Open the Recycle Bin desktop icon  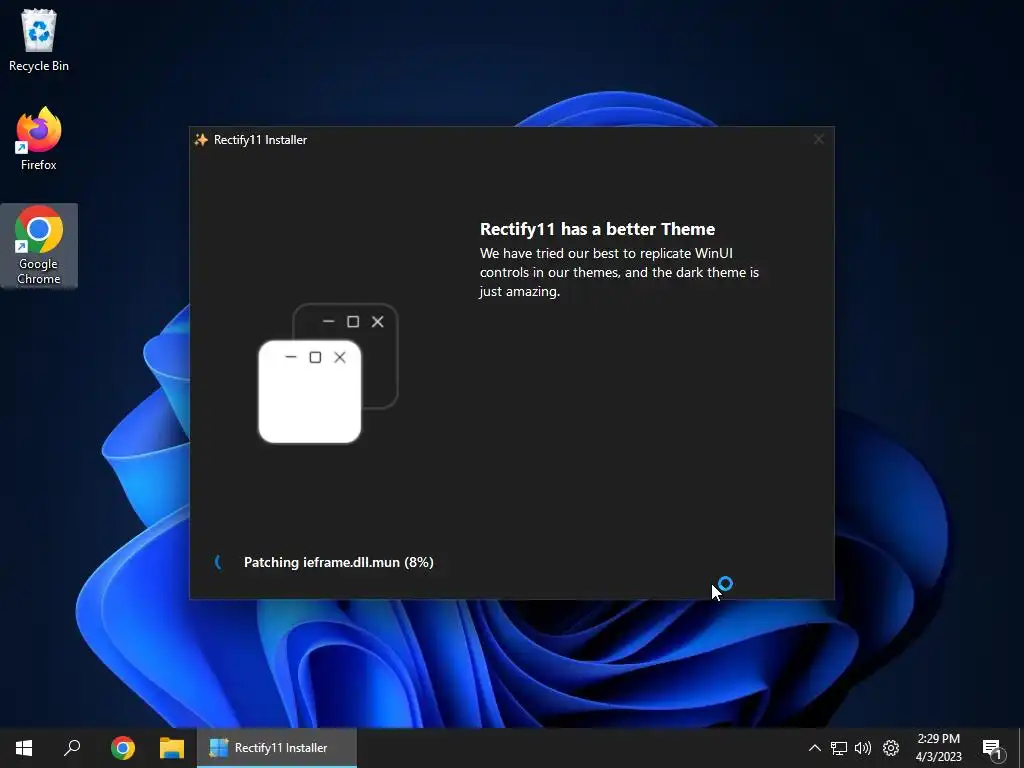pyautogui.click(x=39, y=40)
